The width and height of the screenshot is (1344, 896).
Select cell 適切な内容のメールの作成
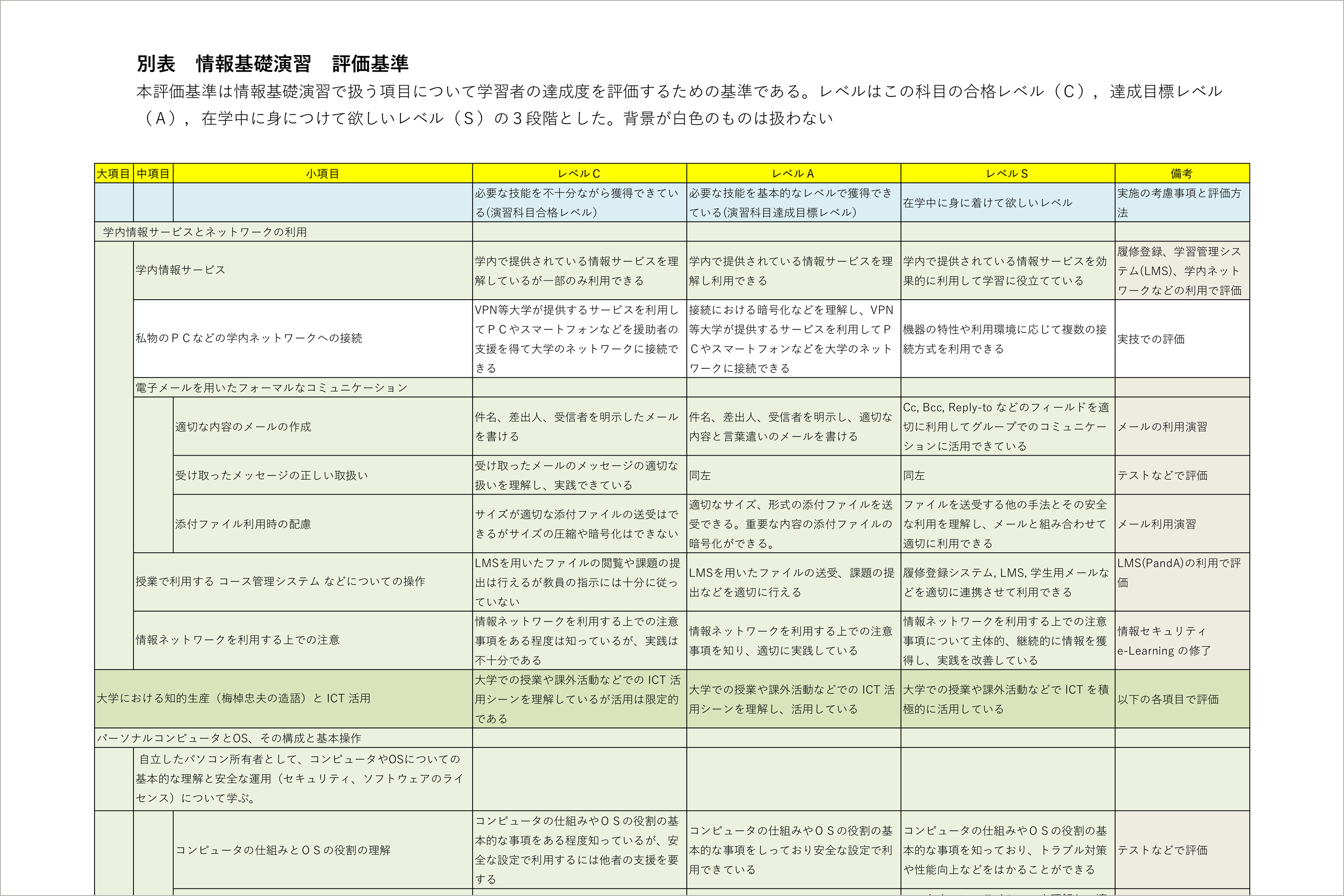tap(322, 426)
